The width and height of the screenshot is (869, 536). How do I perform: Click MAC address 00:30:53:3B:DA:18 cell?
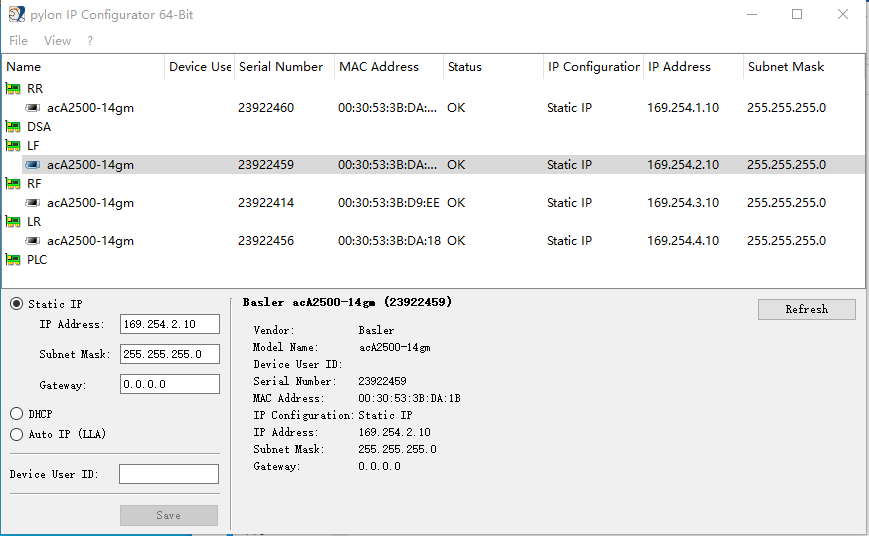pyautogui.click(x=389, y=241)
